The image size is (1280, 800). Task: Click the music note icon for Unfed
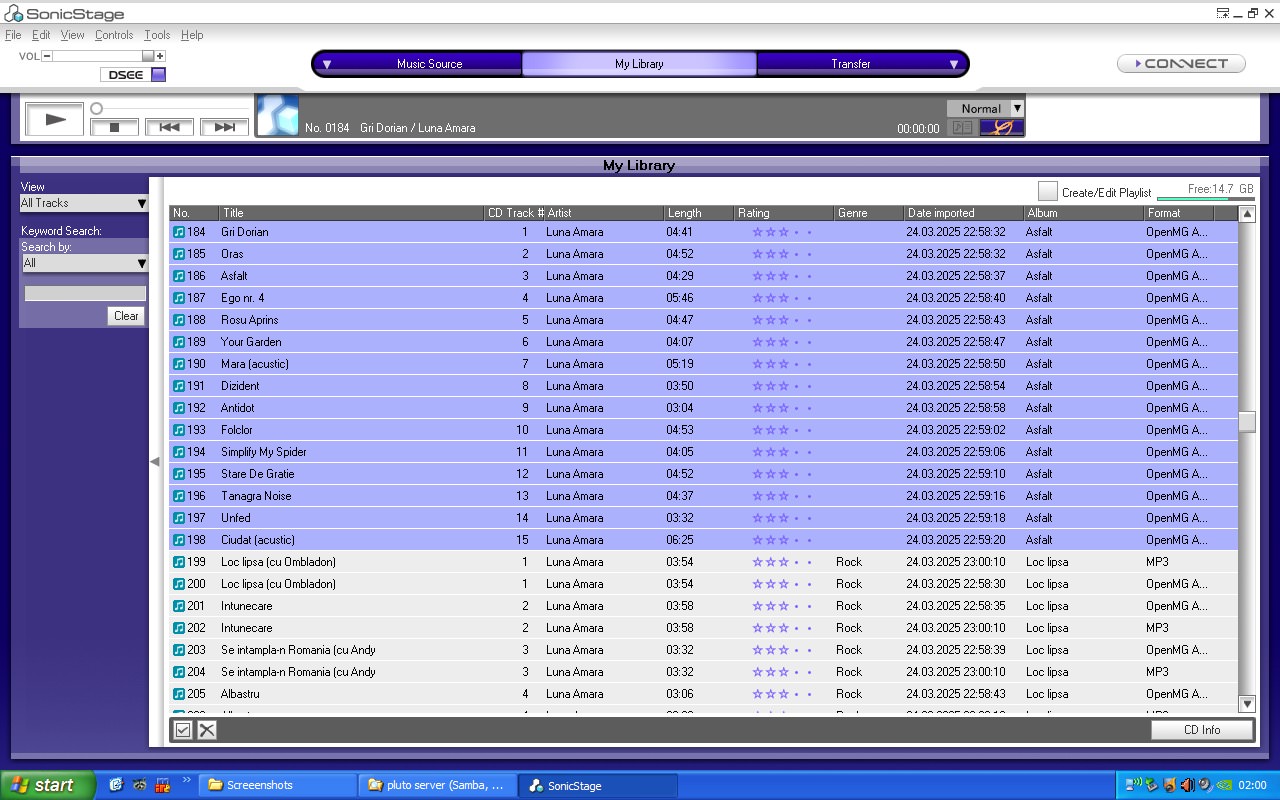pyautogui.click(x=179, y=518)
